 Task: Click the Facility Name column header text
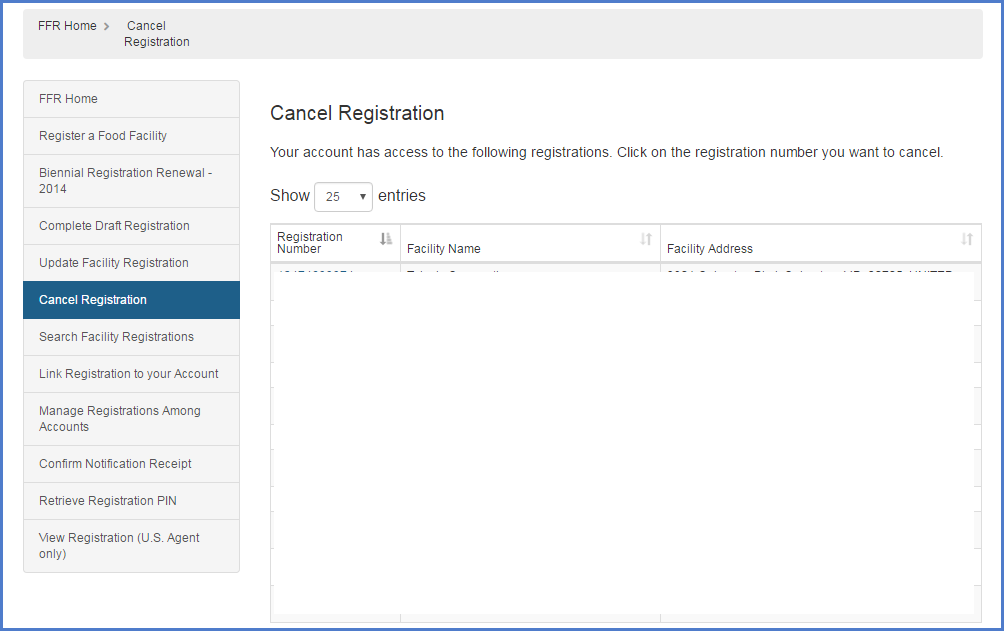pos(443,249)
